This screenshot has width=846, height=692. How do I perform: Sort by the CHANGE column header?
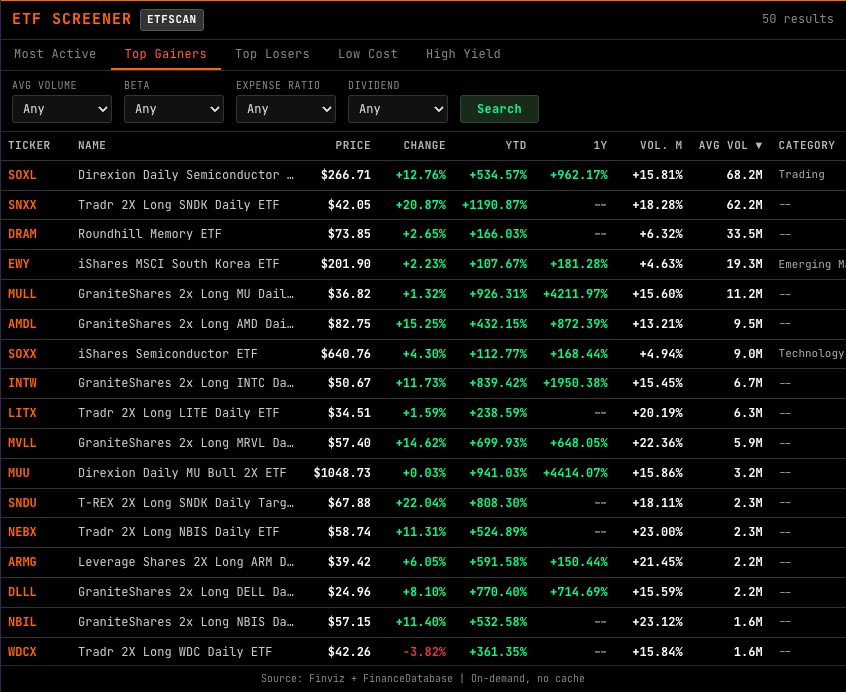[425, 145]
